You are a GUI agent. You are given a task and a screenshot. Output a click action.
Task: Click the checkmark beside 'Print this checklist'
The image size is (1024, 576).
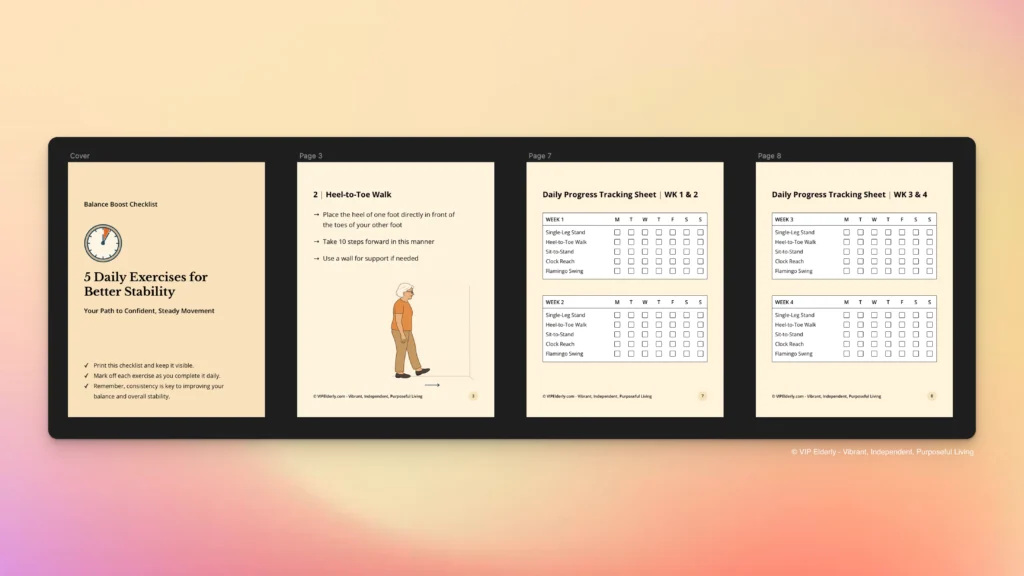(x=87, y=366)
